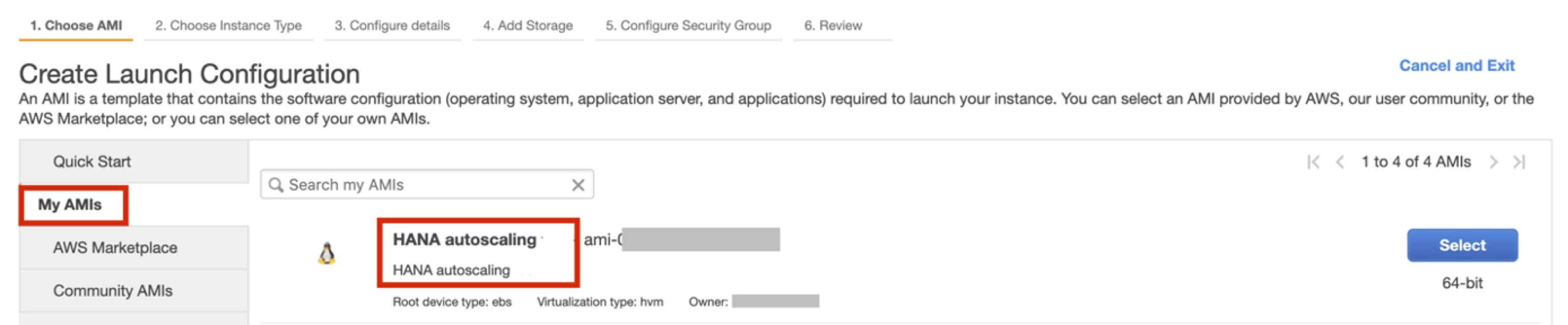
Task: Go to previous page of AMIs
Action: pyautogui.click(x=1339, y=162)
